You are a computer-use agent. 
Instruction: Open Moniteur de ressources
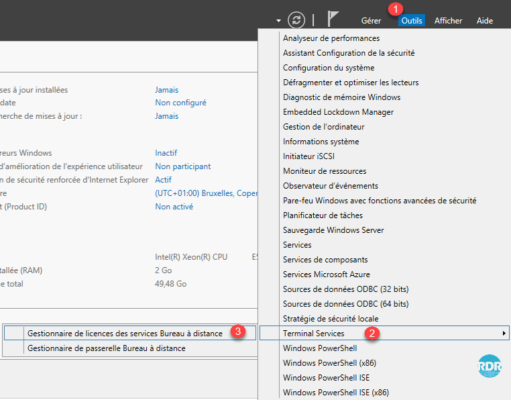[x=324, y=171]
